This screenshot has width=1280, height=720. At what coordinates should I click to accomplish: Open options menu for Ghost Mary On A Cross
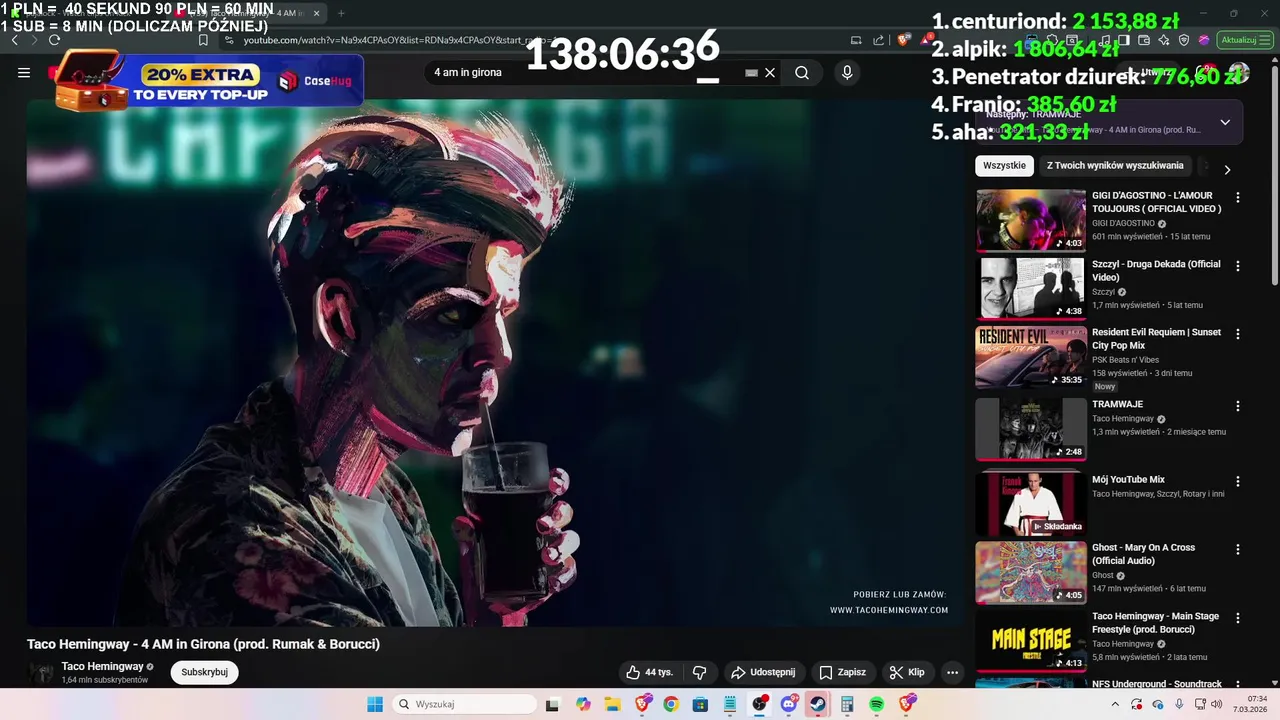[1238, 549]
